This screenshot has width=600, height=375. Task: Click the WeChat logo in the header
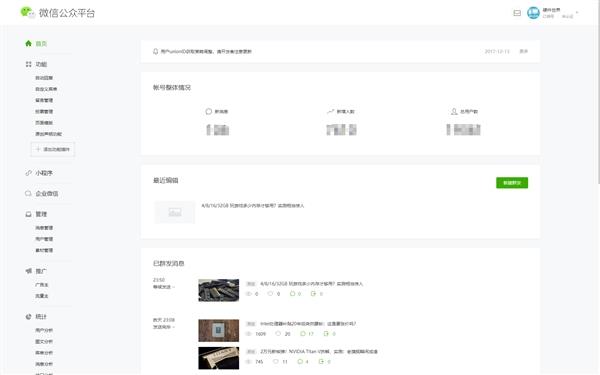click(28, 12)
